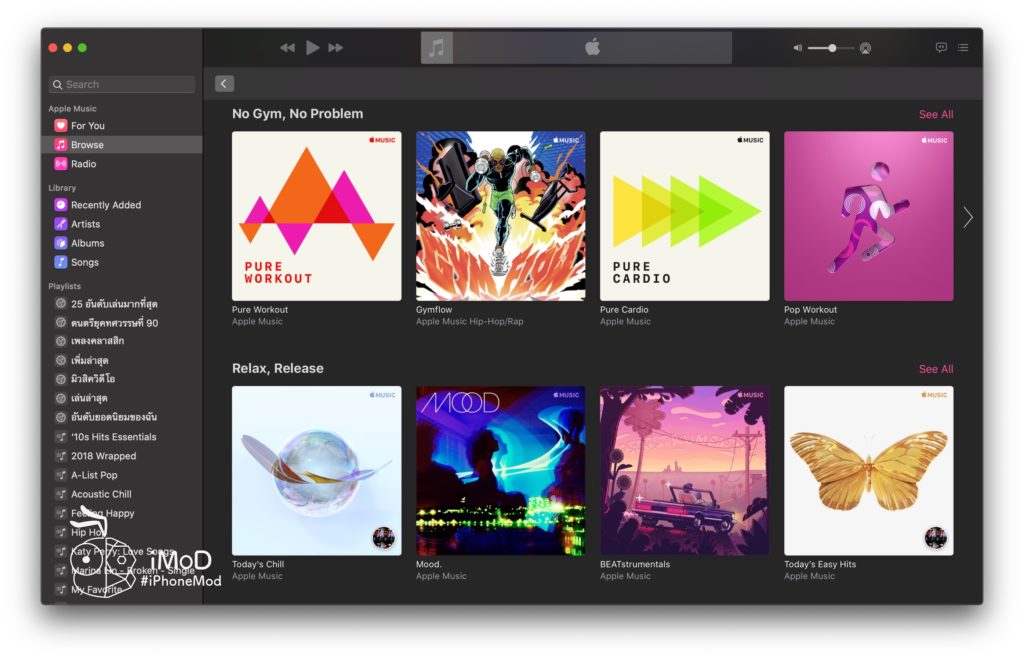Open the lyrics speech-bubble icon
This screenshot has height=659, width=1024.
click(x=941, y=47)
